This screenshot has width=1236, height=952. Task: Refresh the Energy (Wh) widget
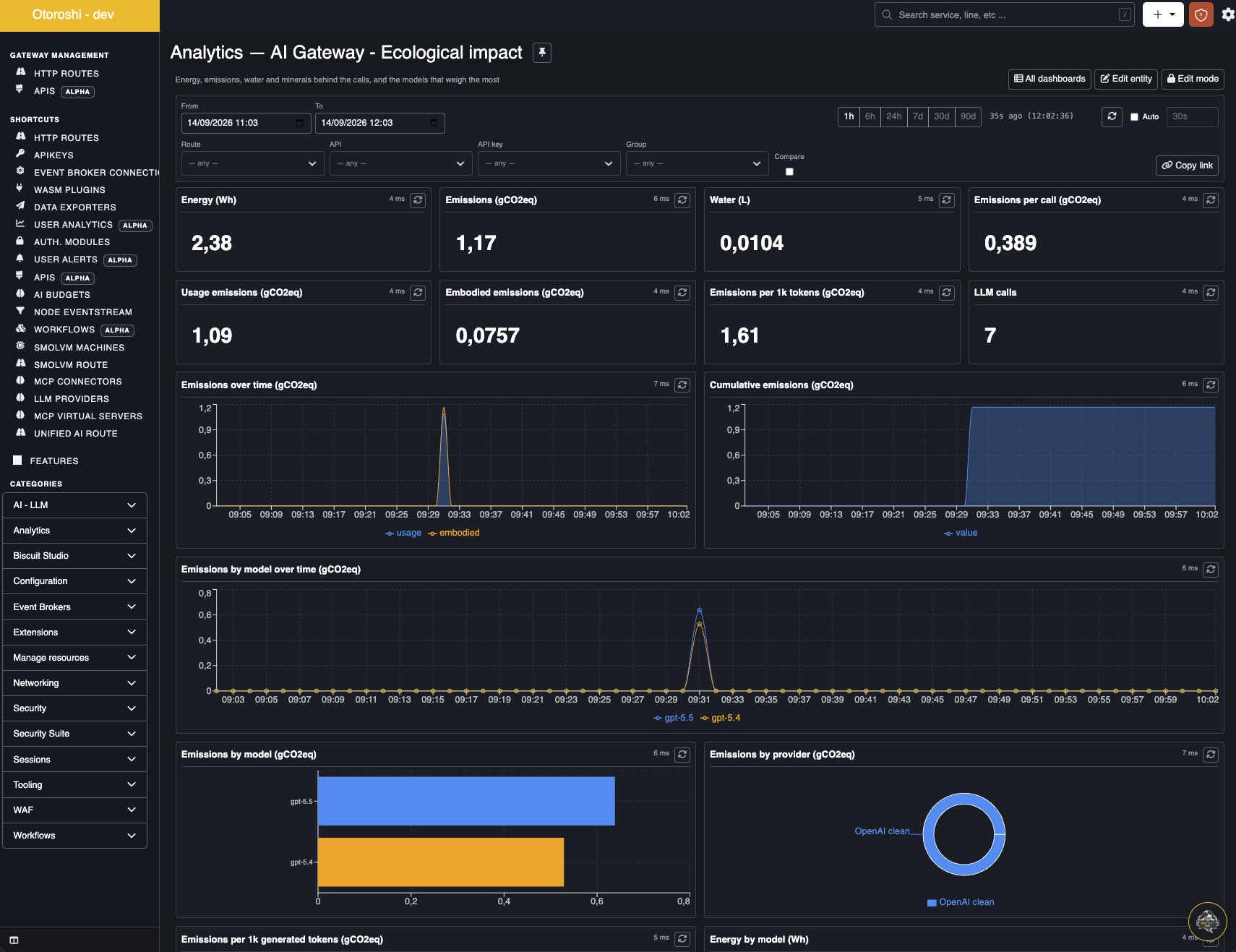coord(418,200)
